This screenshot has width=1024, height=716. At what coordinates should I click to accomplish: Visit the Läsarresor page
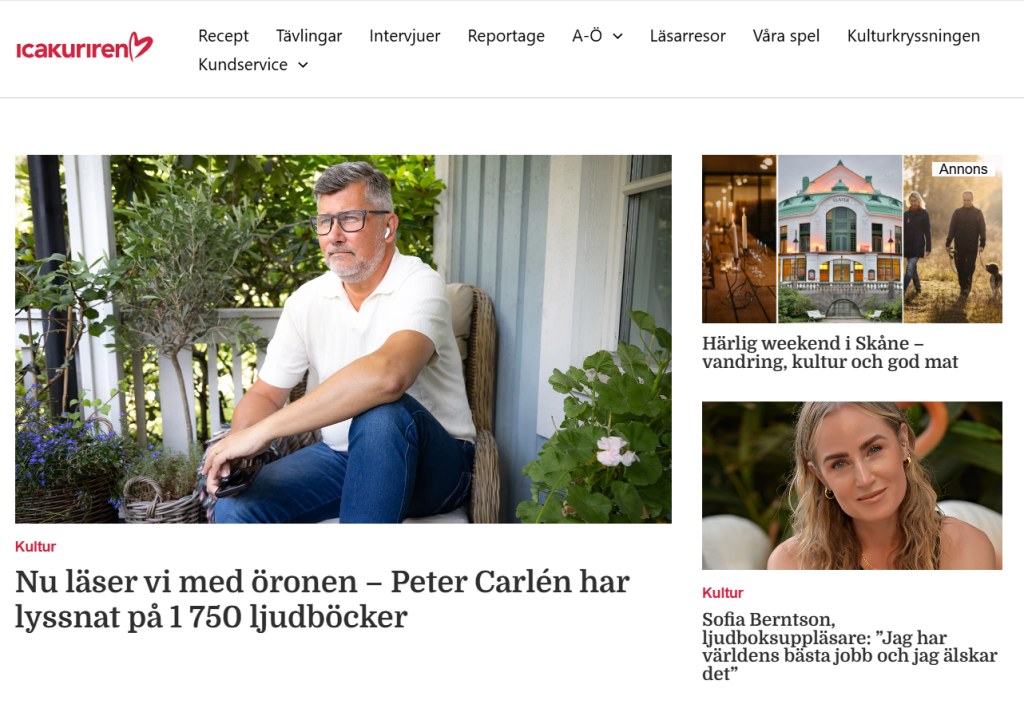click(688, 36)
